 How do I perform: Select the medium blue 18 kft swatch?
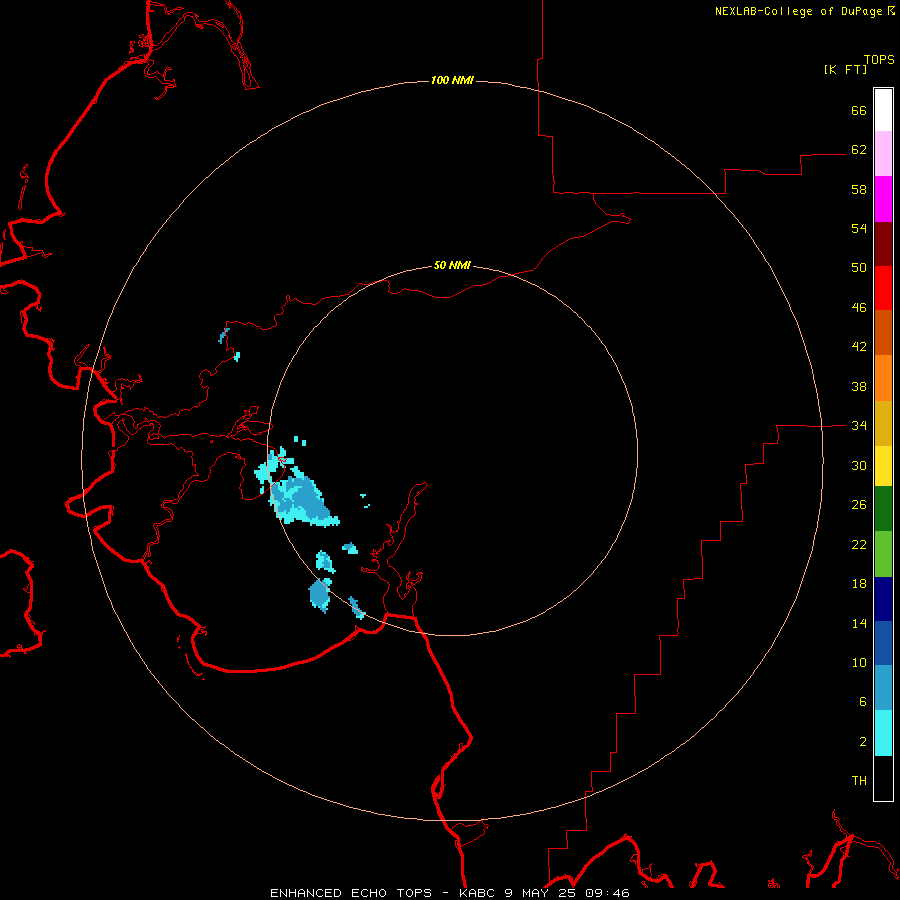click(x=883, y=643)
